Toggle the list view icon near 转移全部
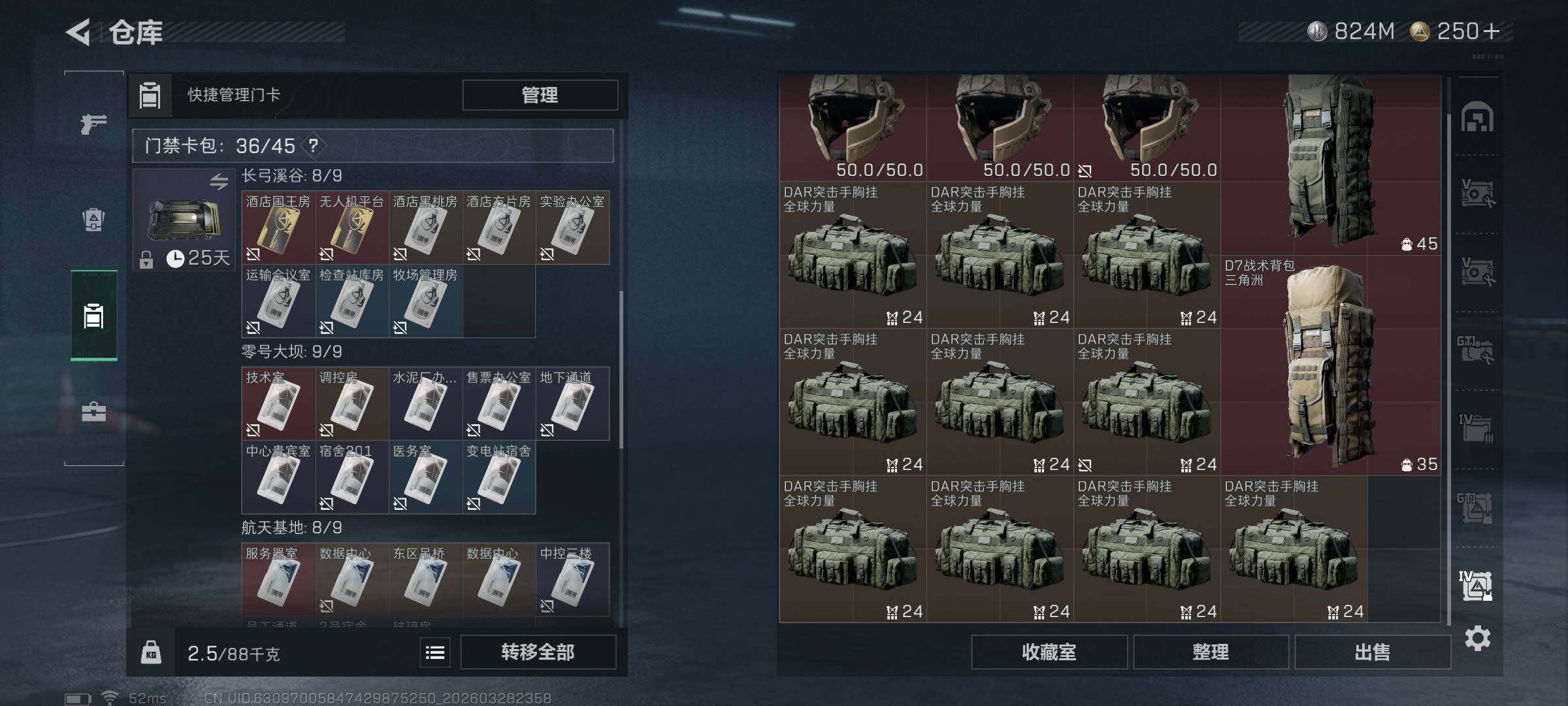 point(435,652)
